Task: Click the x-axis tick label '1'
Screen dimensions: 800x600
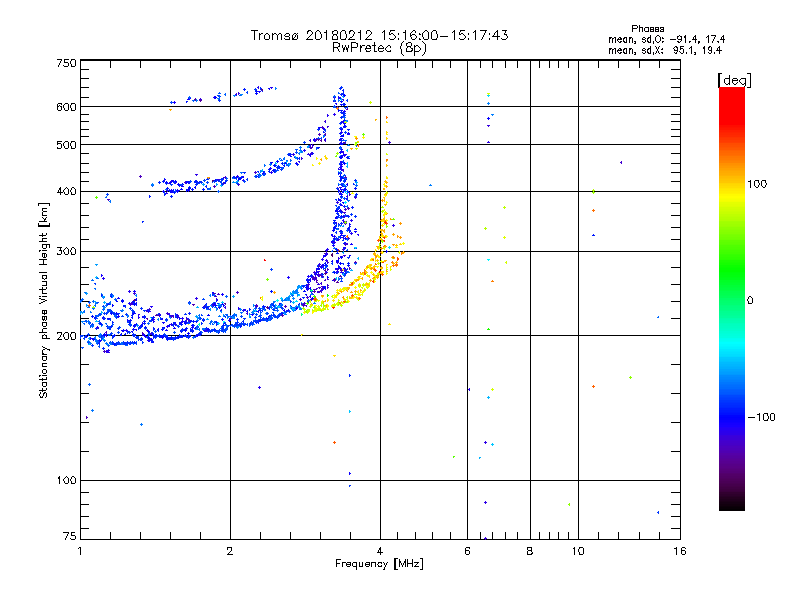Action: coord(80,551)
